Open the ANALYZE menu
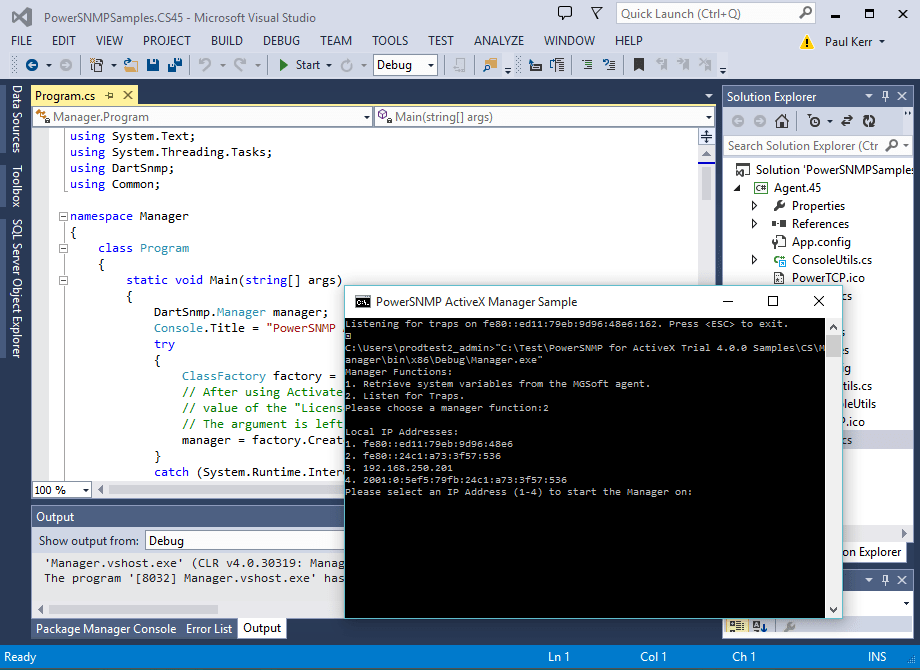Viewport: 920px width, 670px height. pyautogui.click(x=499, y=40)
